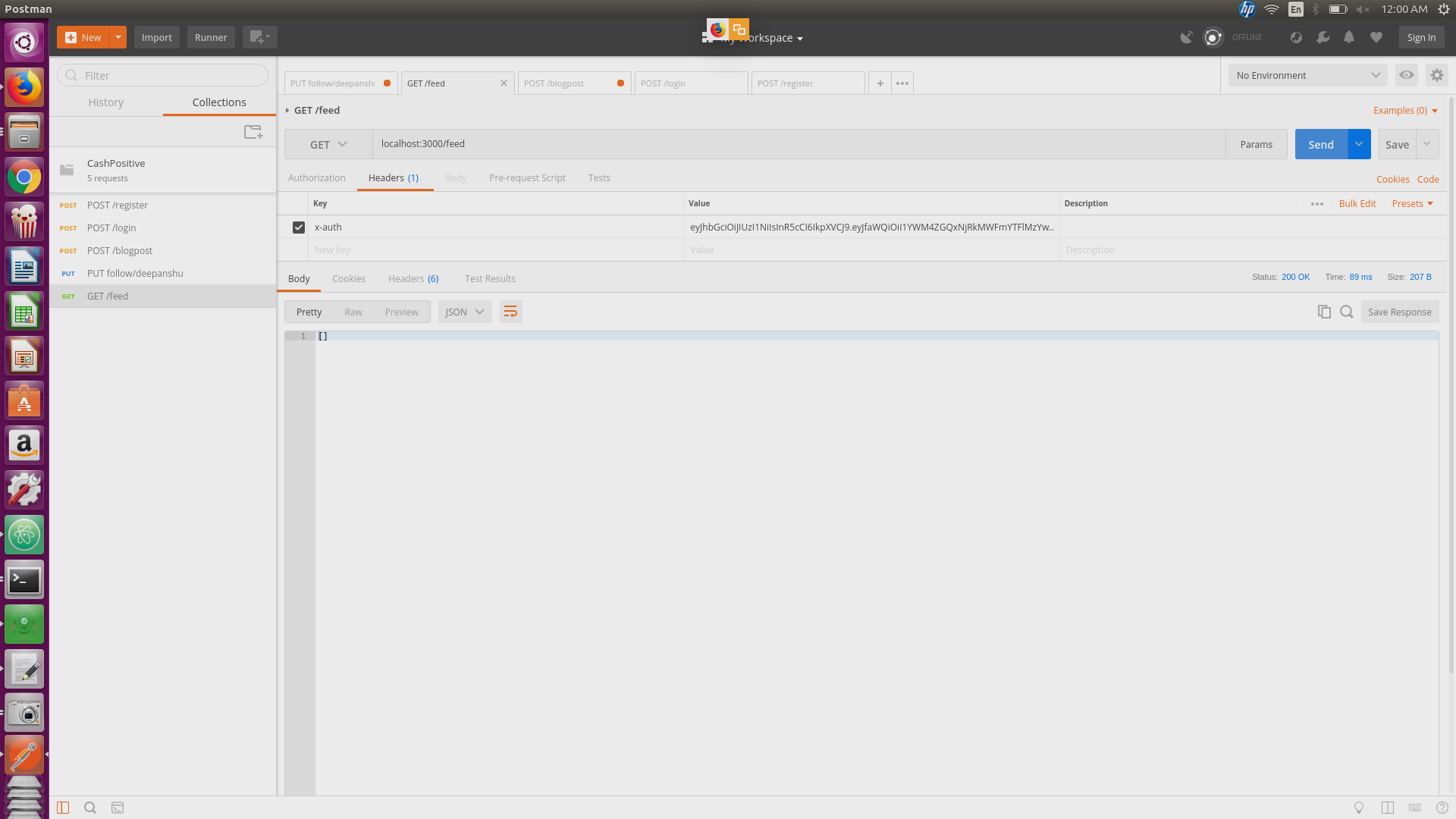
Task: Open the No Environment dropdown
Action: (1307, 75)
